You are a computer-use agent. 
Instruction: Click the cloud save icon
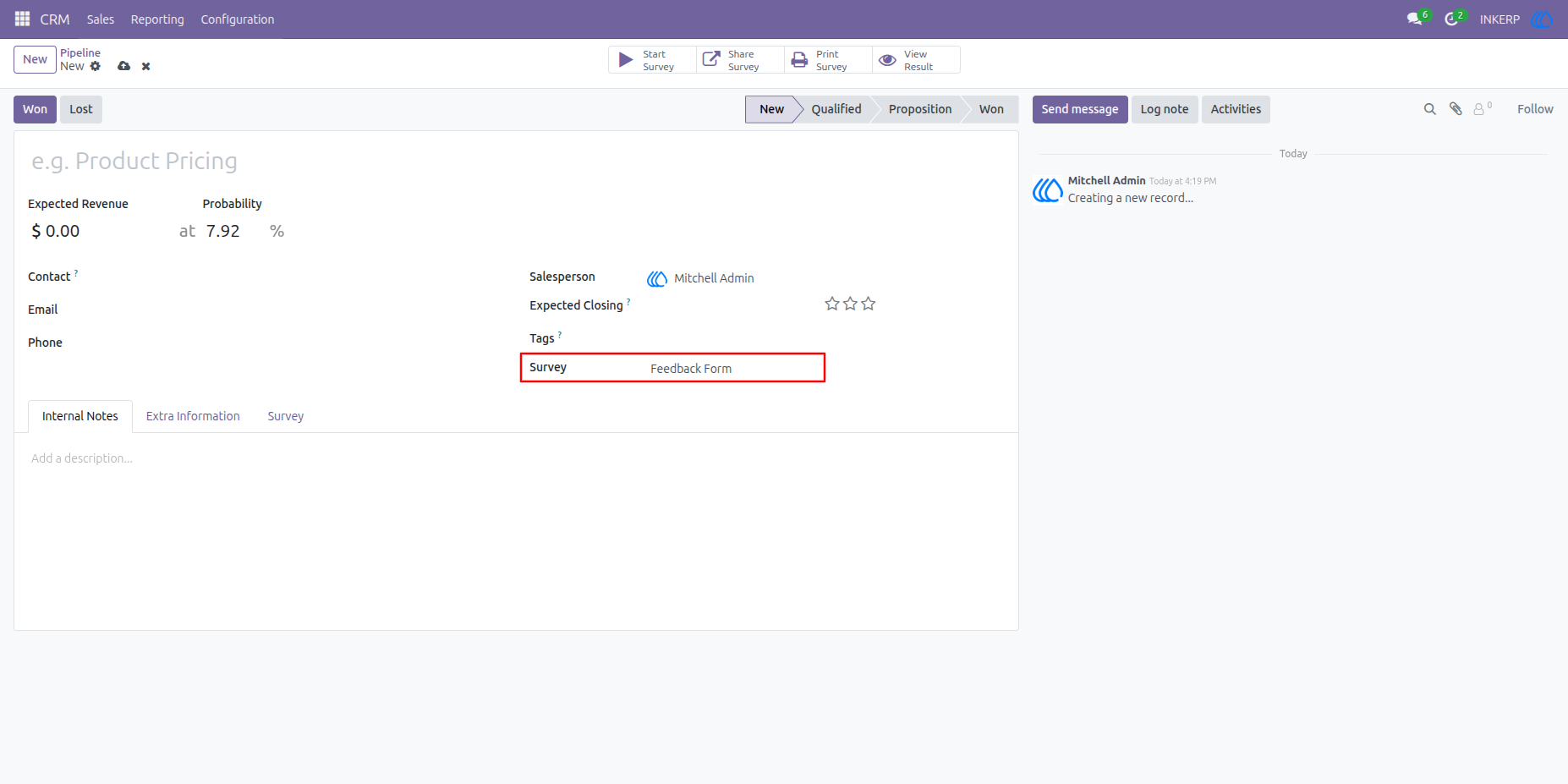124,66
